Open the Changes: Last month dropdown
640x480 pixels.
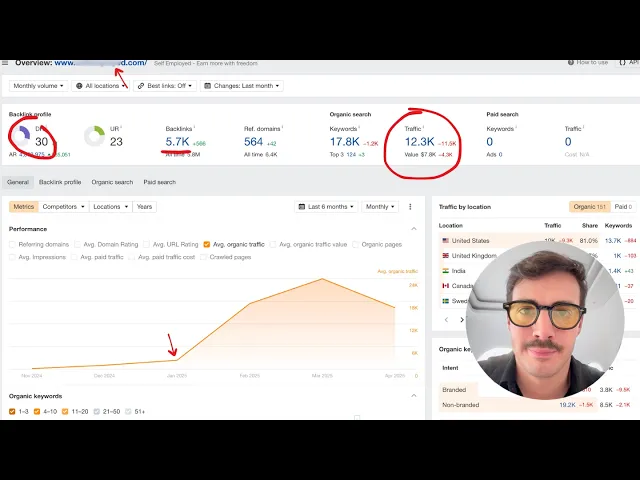click(242, 86)
